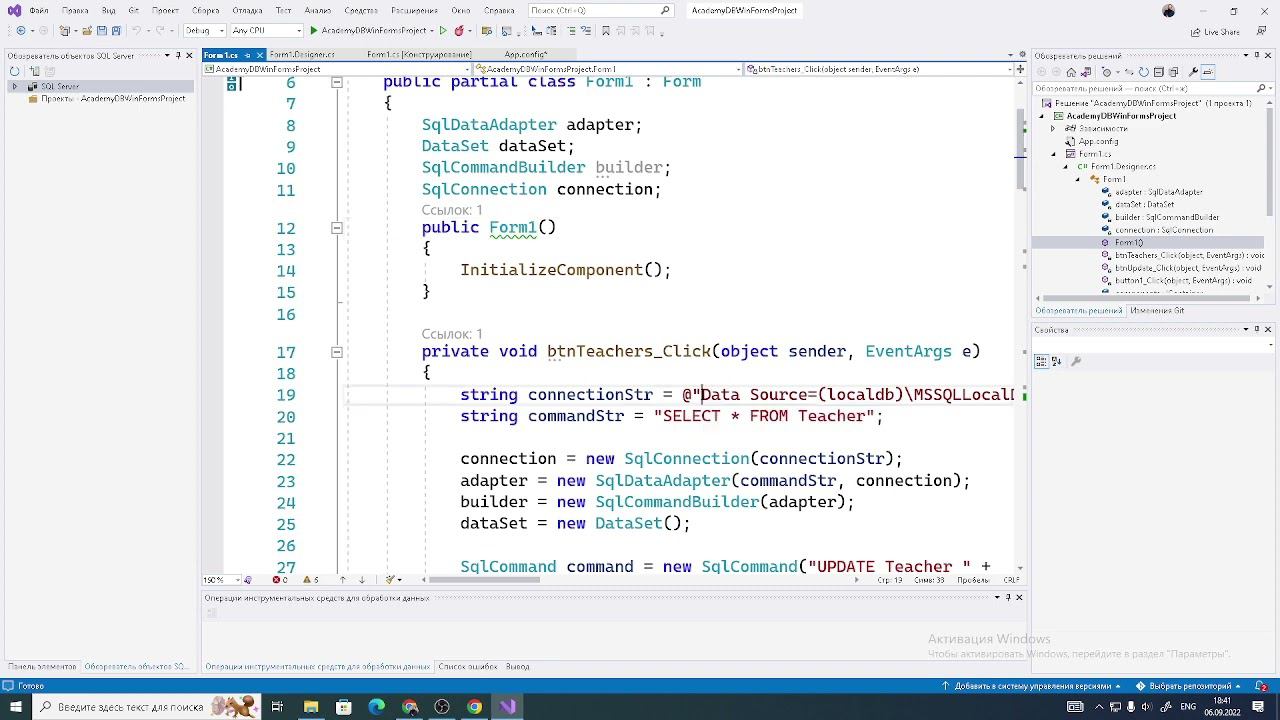Toggle pin on the Properties panel

(1256, 329)
